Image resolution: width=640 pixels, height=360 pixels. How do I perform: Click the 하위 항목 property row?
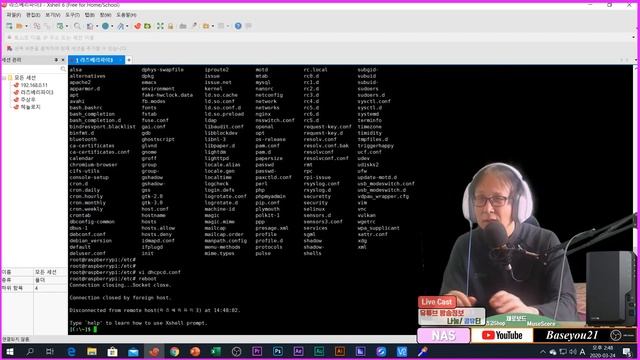click(34, 288)
